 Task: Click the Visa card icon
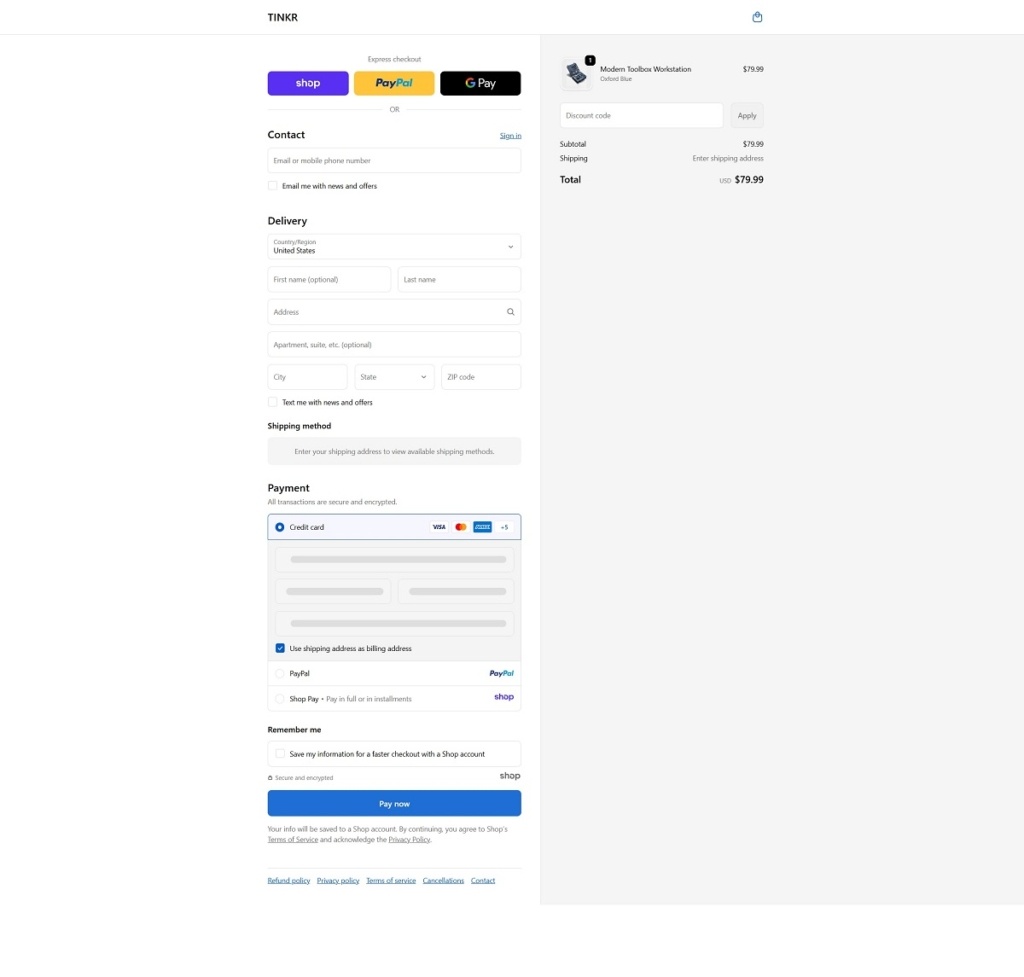point(439,527)
